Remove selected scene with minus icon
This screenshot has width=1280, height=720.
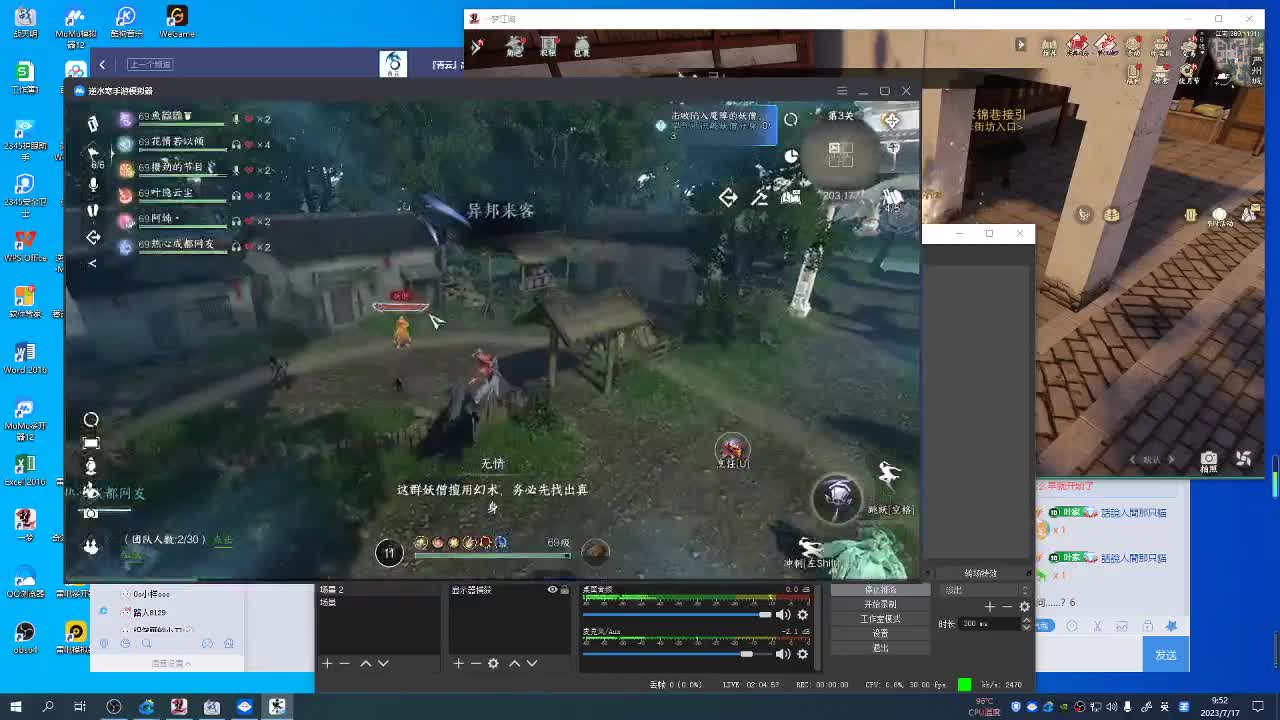click(345, 663)
